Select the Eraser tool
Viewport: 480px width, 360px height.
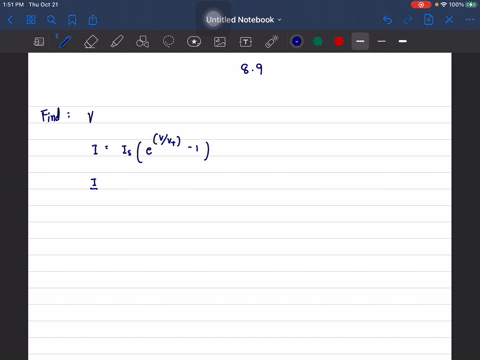pos(91,42)
